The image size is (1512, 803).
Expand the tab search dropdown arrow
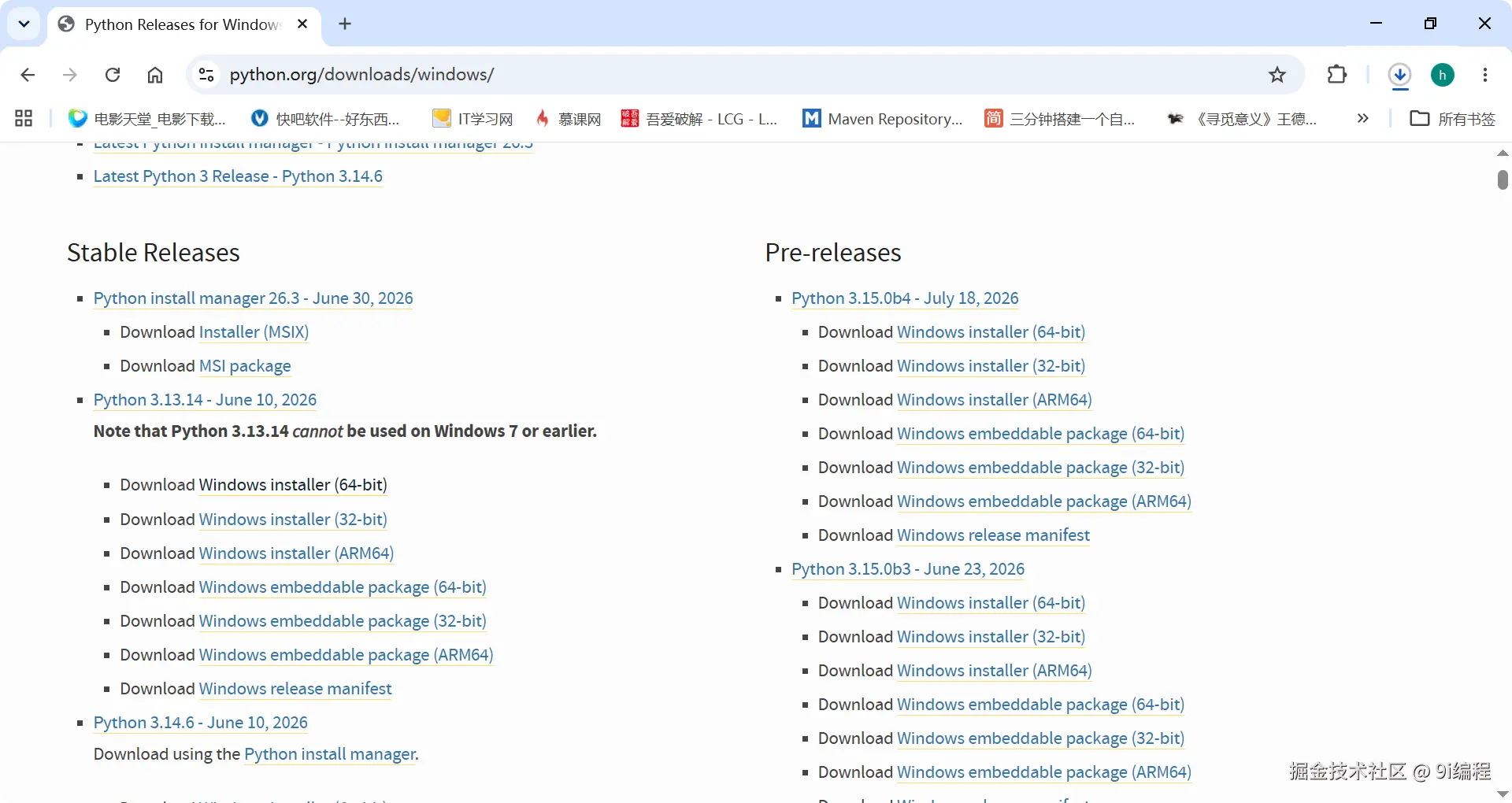pos(24,24)
